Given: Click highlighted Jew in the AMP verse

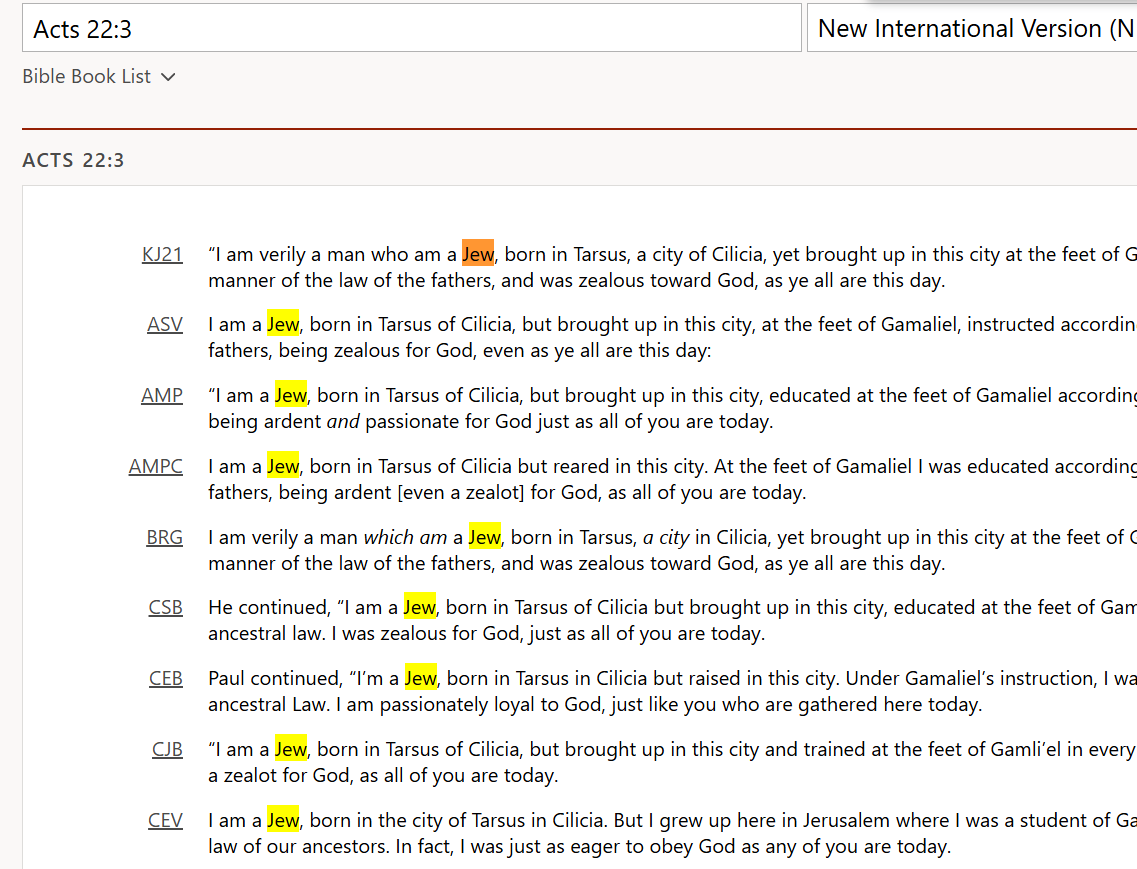Looking at the screenshot, I should pyautogui.click(x=291, y=395).
